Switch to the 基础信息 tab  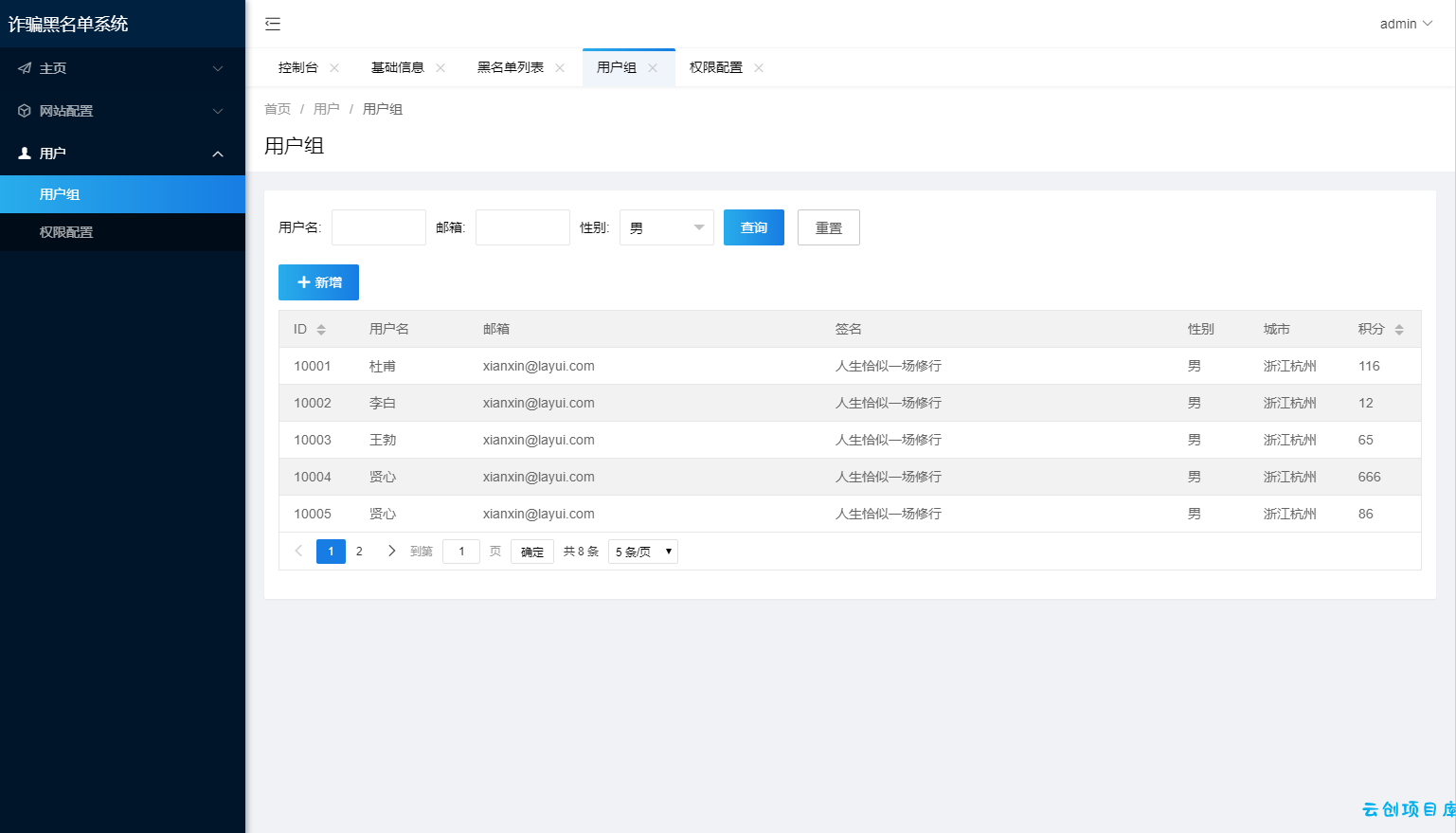(x=398, y=67)
